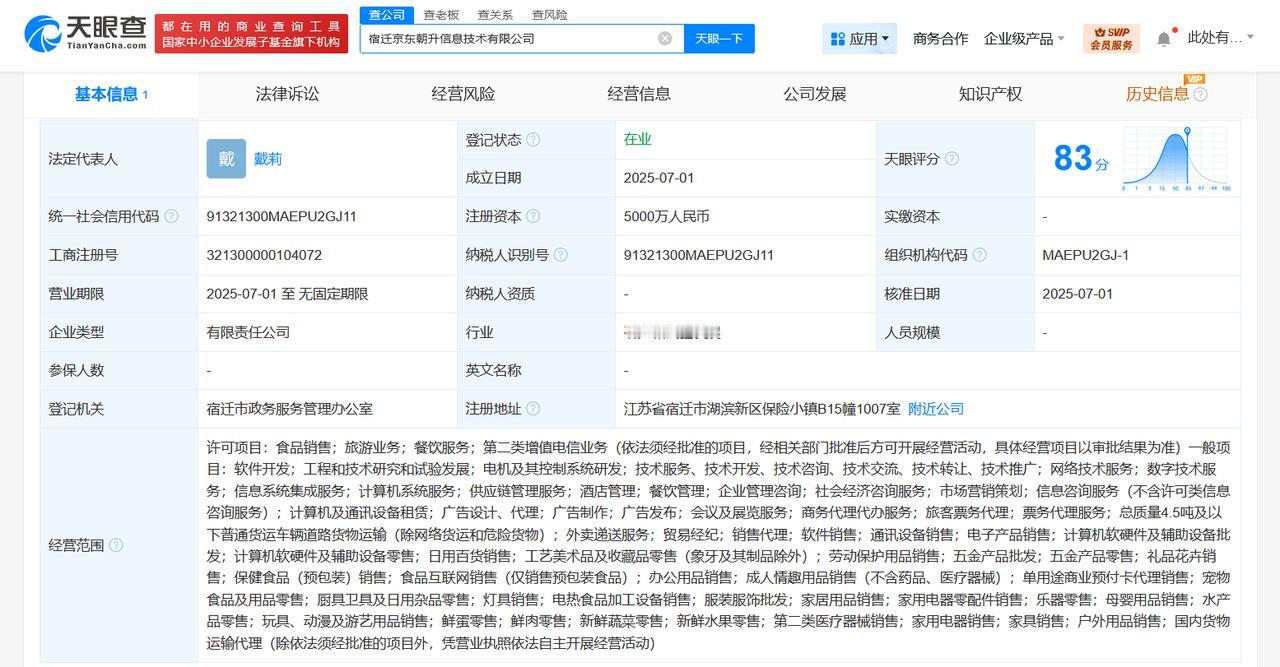Click the 天眼一下 search button
This screenshot has height=667, width=1280.
click(719, 38)
